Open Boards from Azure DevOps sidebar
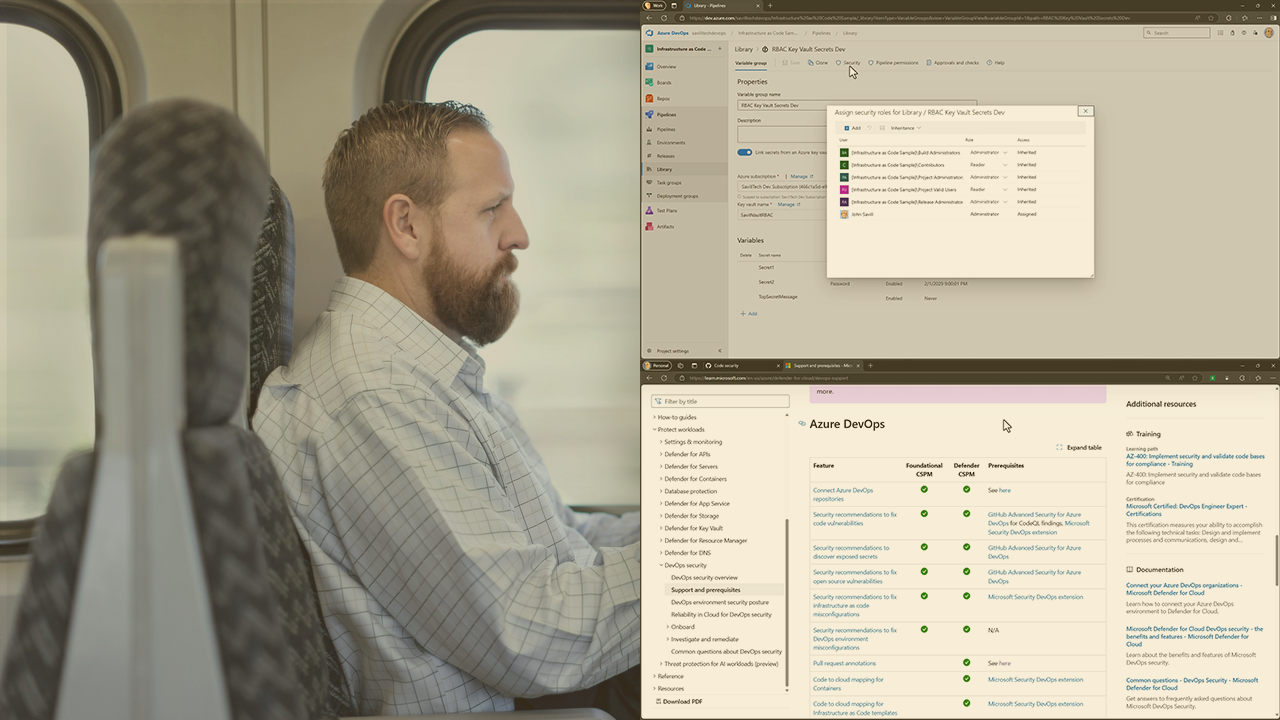The height and width of the screenshot is (720, 1280). 664,82
